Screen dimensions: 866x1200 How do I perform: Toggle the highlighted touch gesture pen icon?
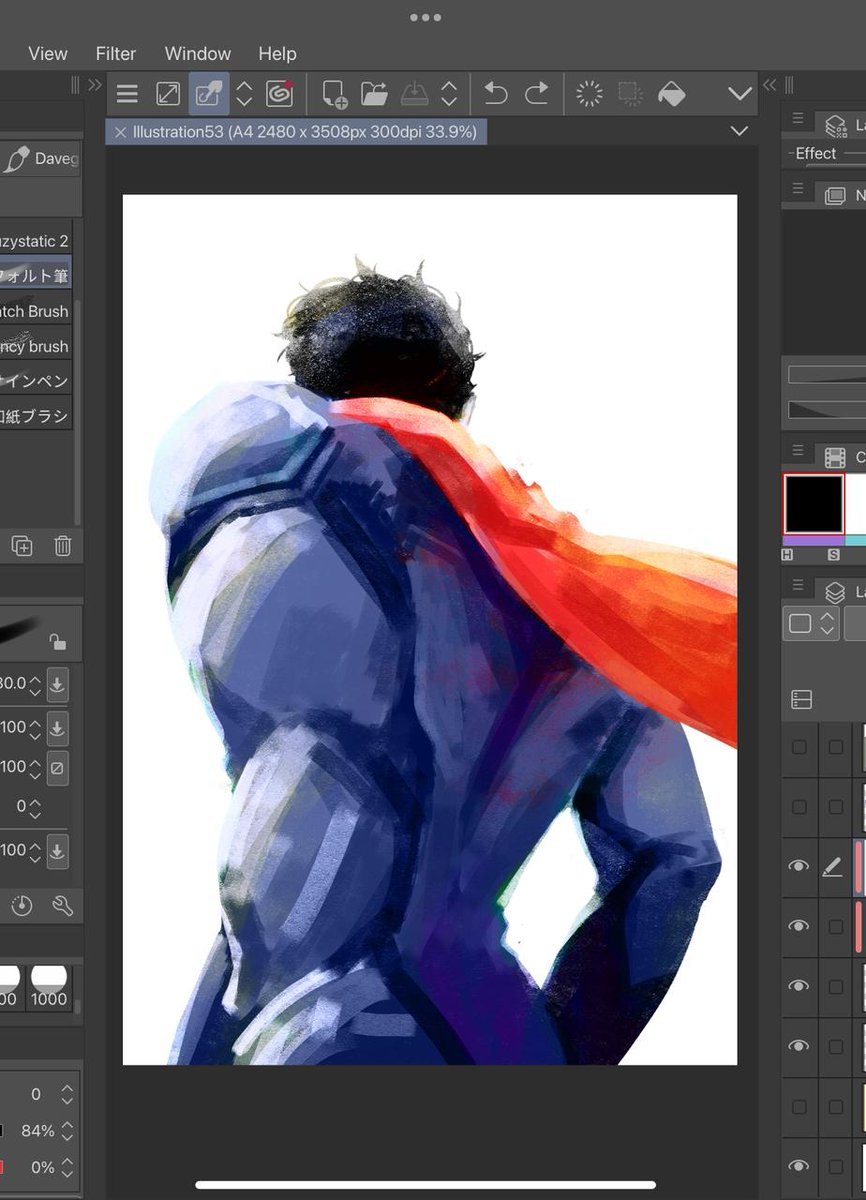click(209, 94)
